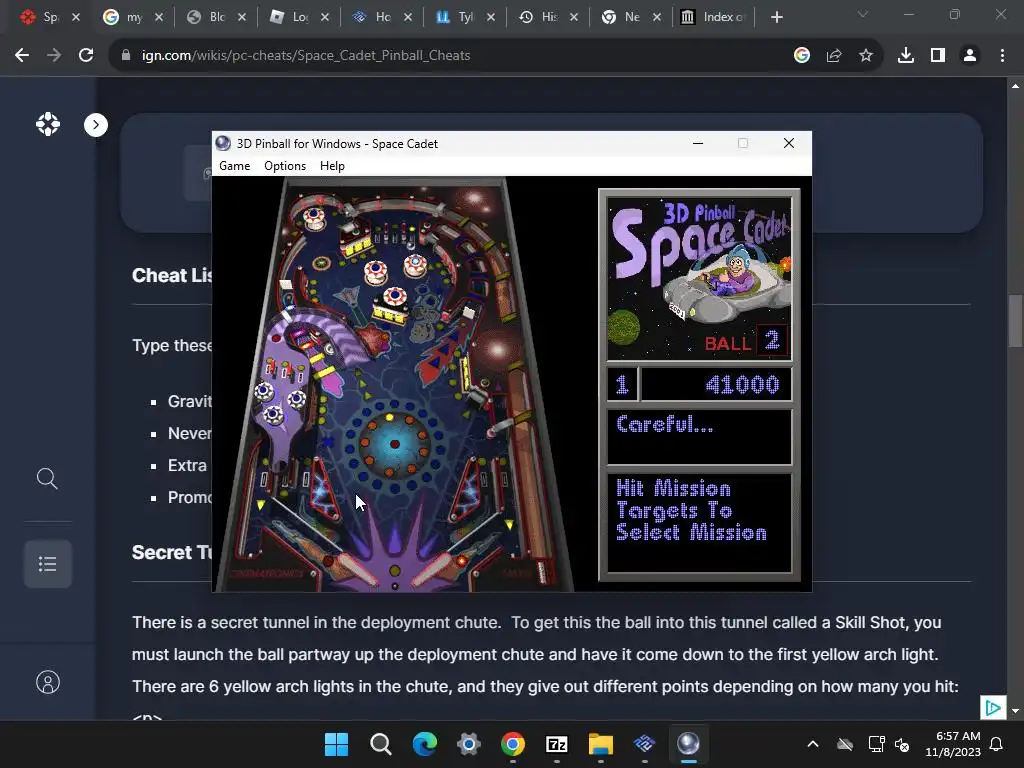Open the notifications bell
The image size is (1024, 768).
pyautogui.click(x=996, y=744)
